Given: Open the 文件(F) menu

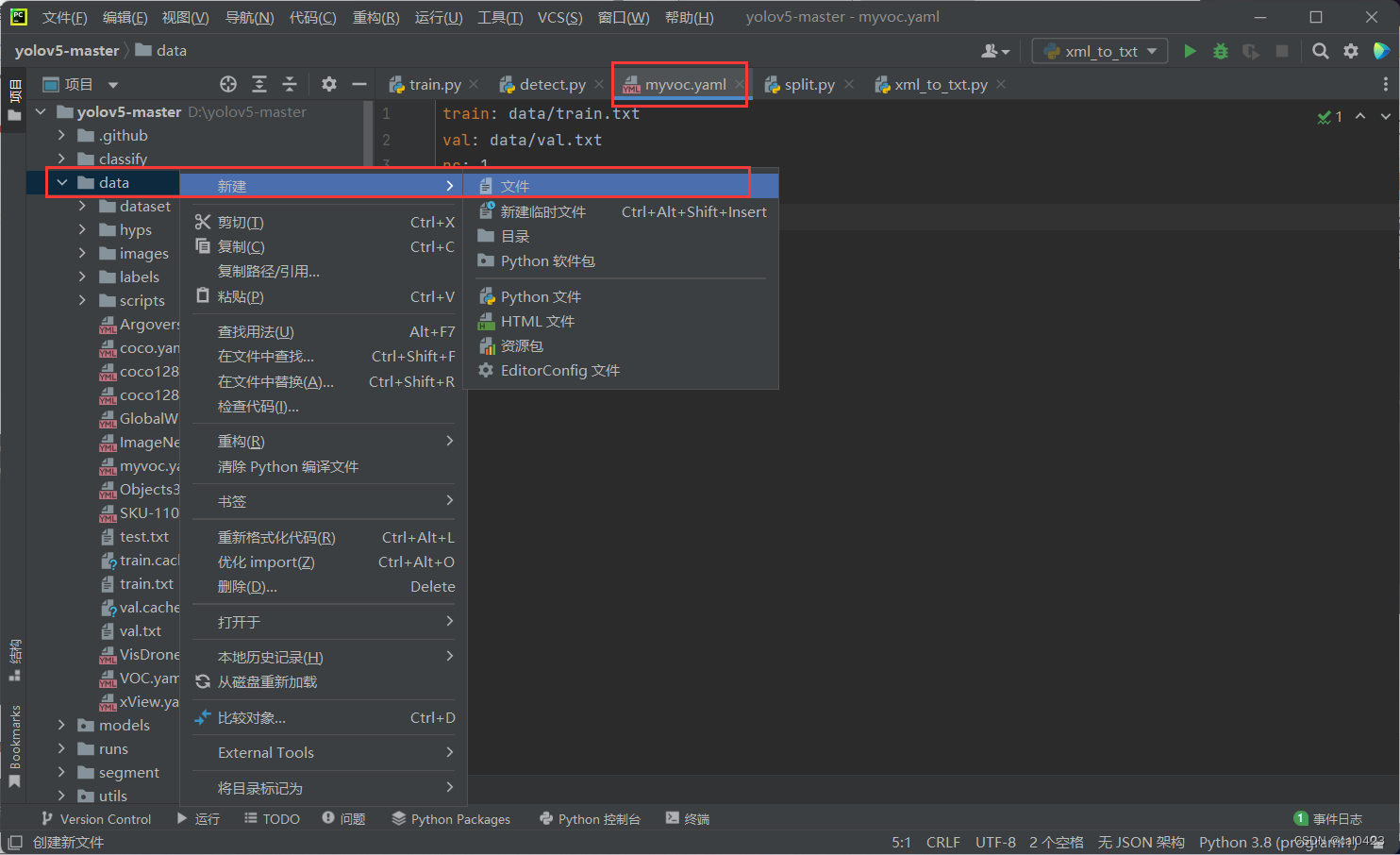Looking at the screenshot, I should tap(64, 17).
